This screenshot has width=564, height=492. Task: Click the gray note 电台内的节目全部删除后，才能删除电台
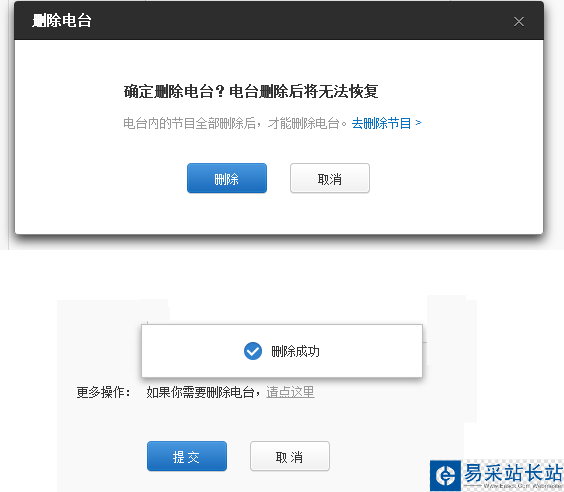click(x=235, y=123)
